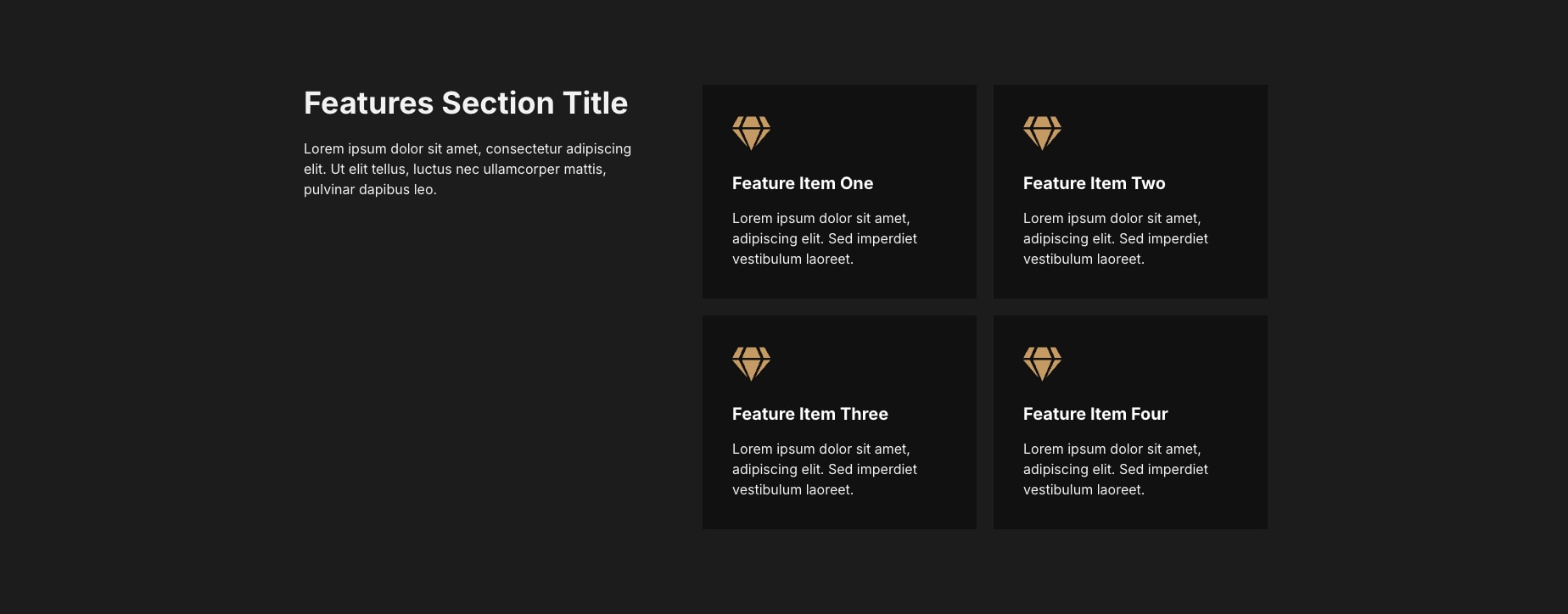Click the diamond icon on Feature Item Two
1568x614 pixels.
pyautogui.click(x=1042, y=132)
